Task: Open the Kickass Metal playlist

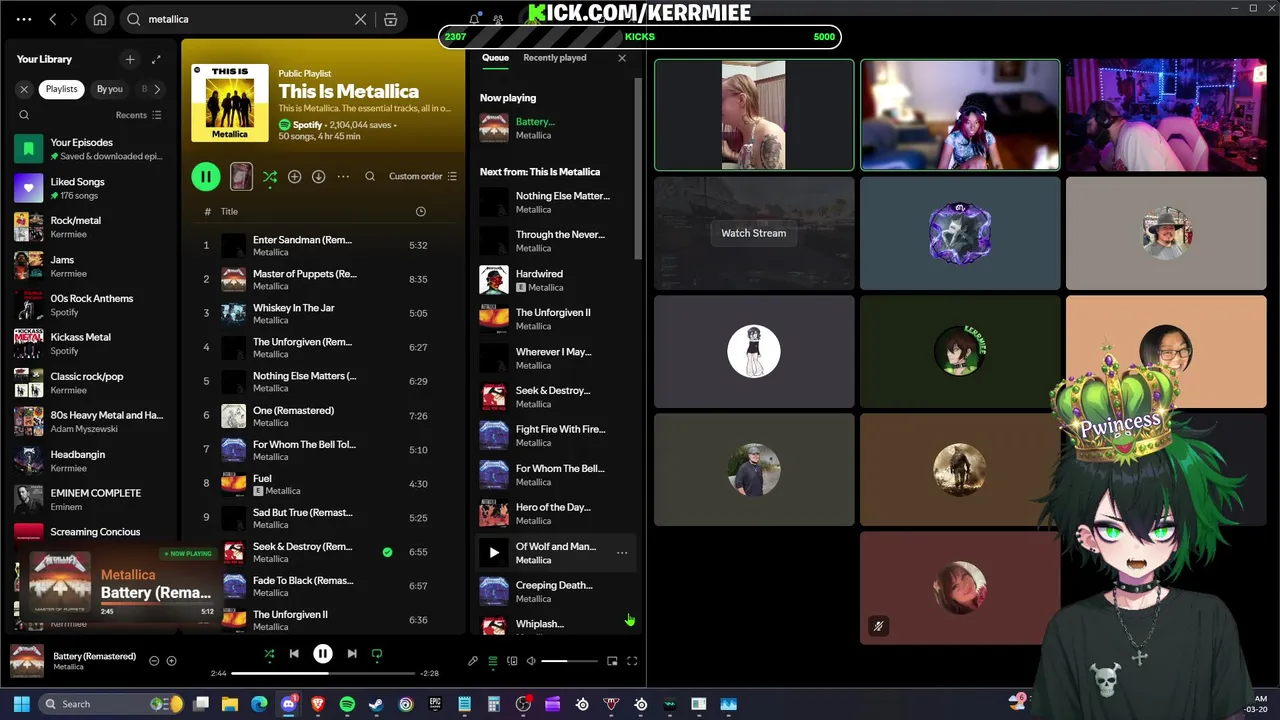Action: tap(90, 344)
